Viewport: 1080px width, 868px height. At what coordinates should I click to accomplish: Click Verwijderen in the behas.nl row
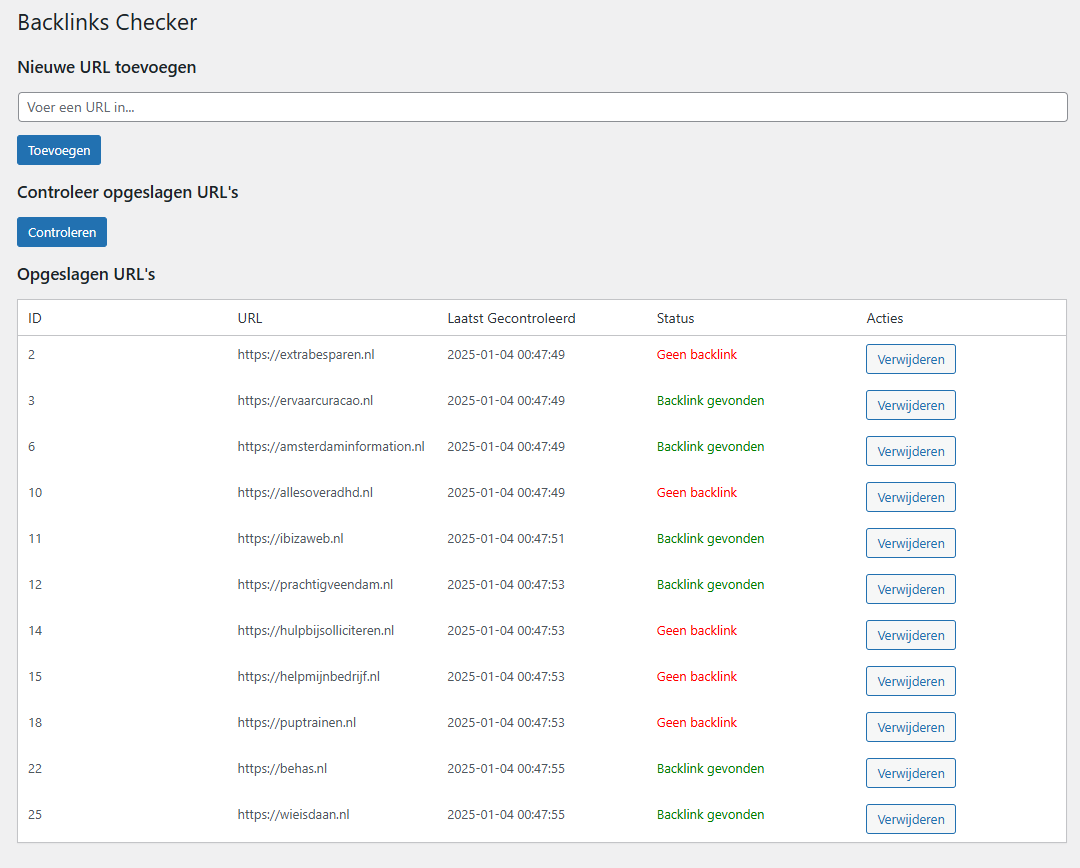click(x=911, y=773)
